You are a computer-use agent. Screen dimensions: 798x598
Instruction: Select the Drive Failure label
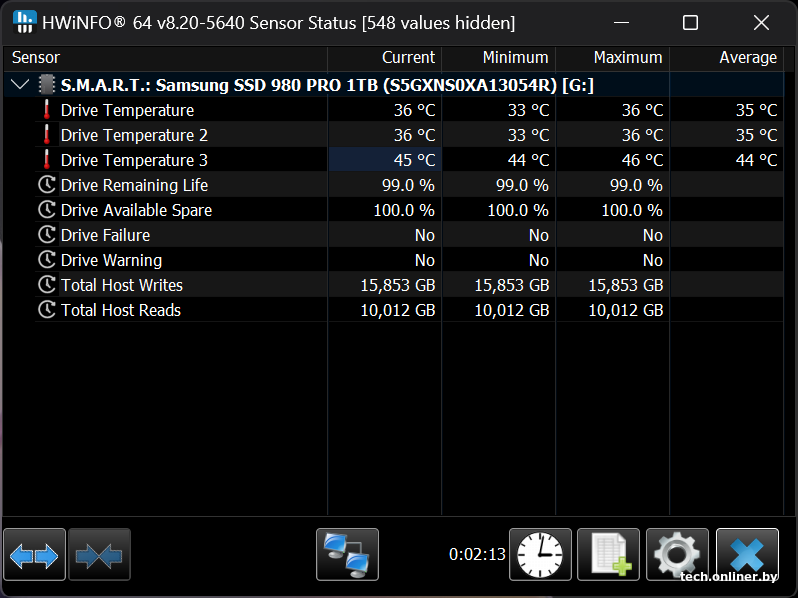tap(105, 235)
